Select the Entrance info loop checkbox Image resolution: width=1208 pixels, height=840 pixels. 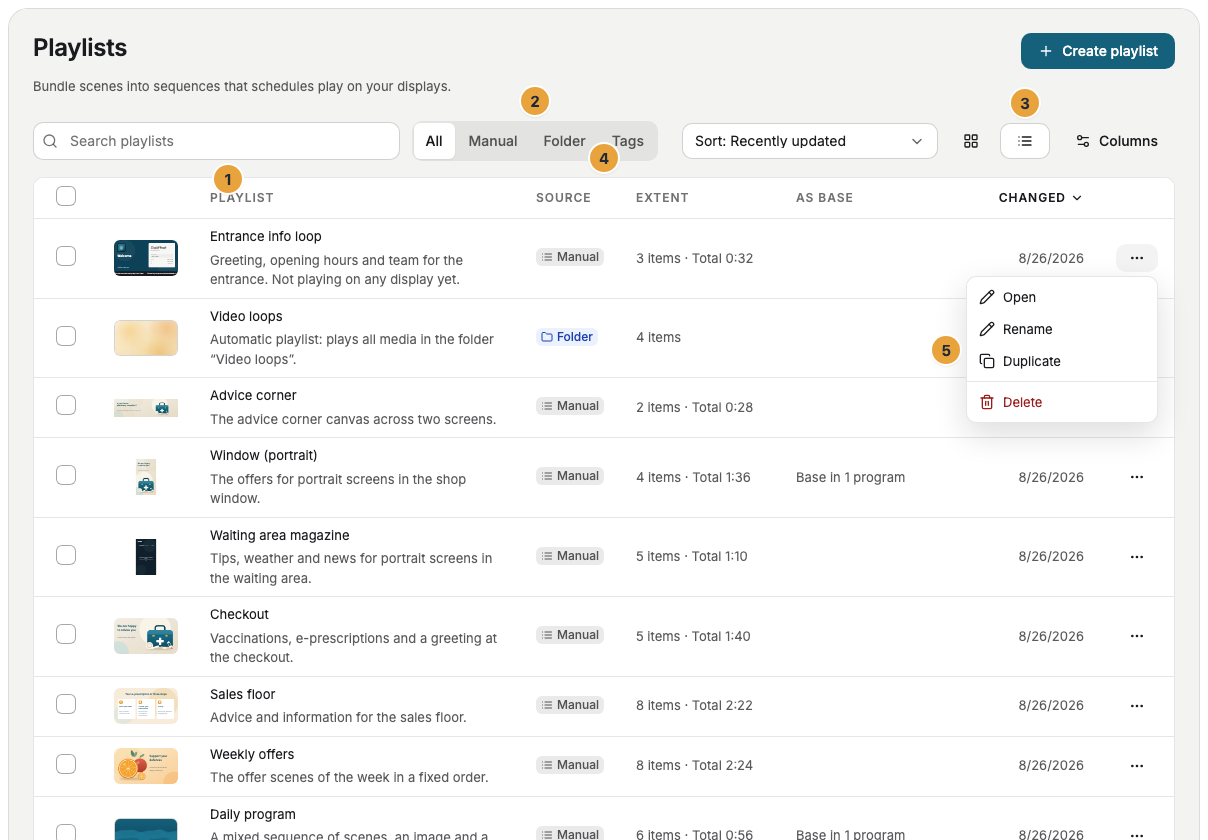coord(66,257)
